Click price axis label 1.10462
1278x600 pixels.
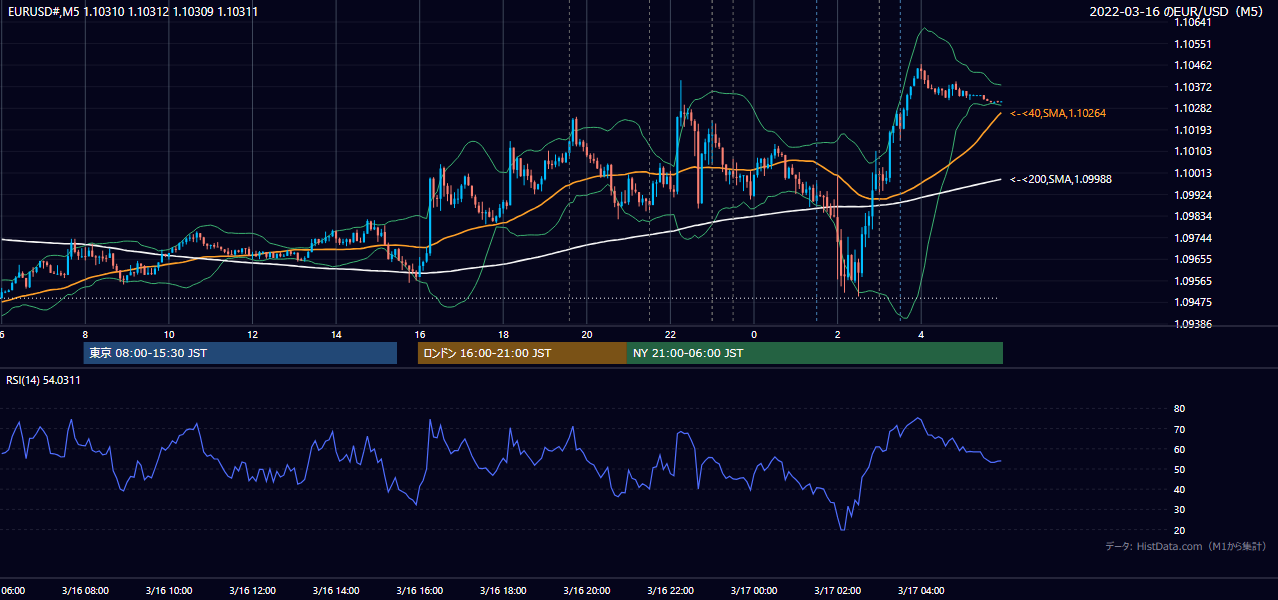(x=1192, y=66)
